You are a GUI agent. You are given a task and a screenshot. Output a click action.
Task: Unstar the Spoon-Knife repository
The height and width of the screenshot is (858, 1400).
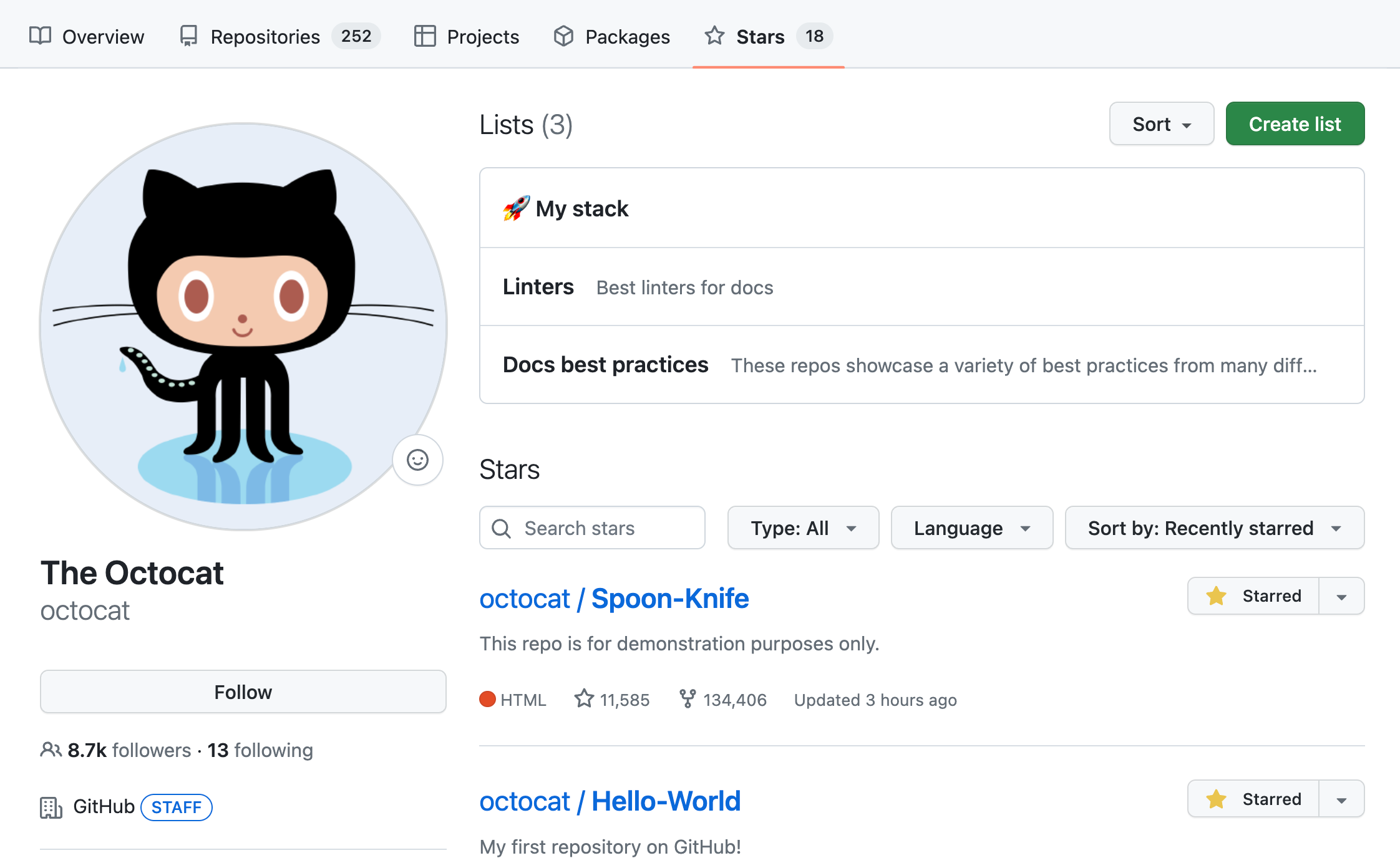click(x=1253, y=595)
